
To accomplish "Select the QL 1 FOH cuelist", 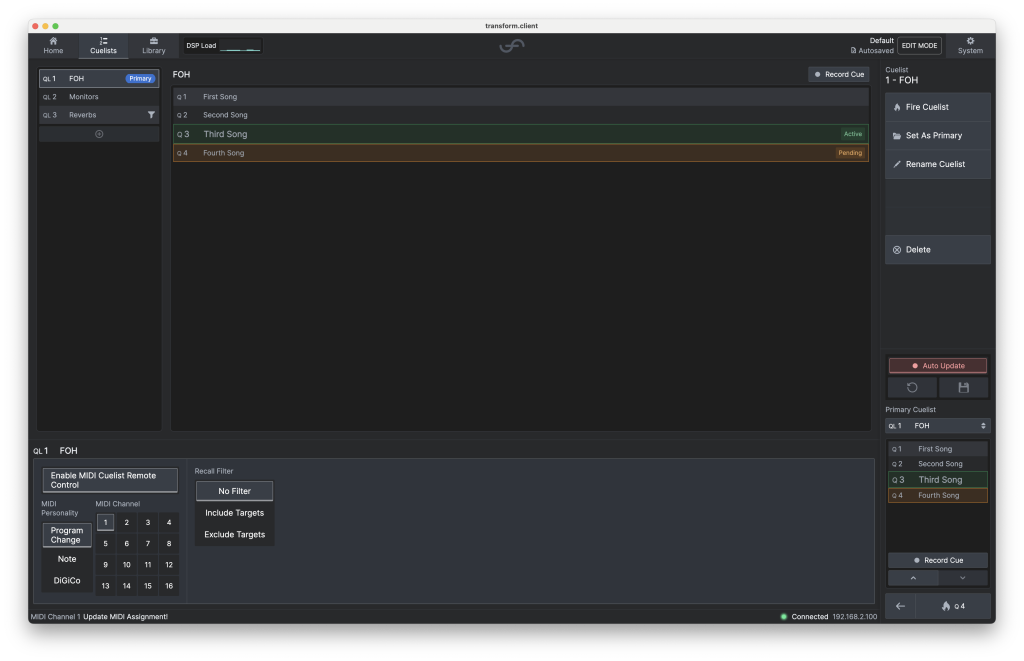I will 99,78.
